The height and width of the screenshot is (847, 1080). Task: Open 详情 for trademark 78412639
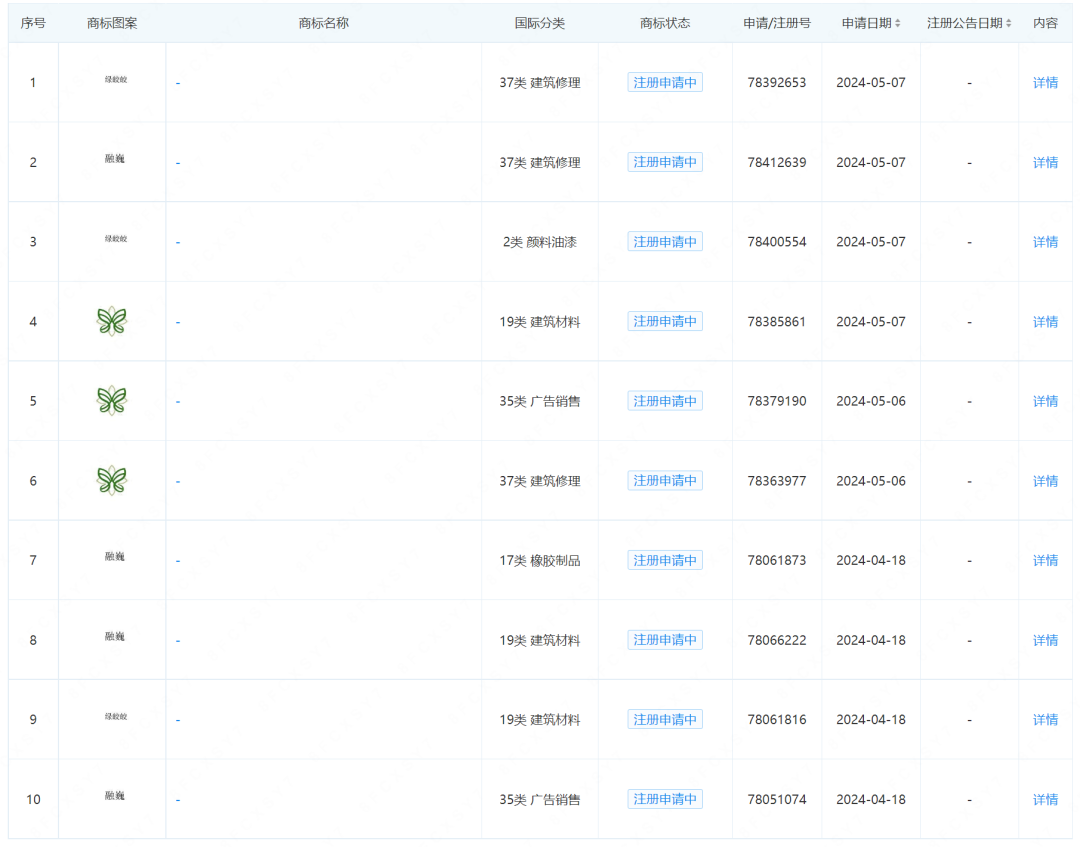(1045, 163)
